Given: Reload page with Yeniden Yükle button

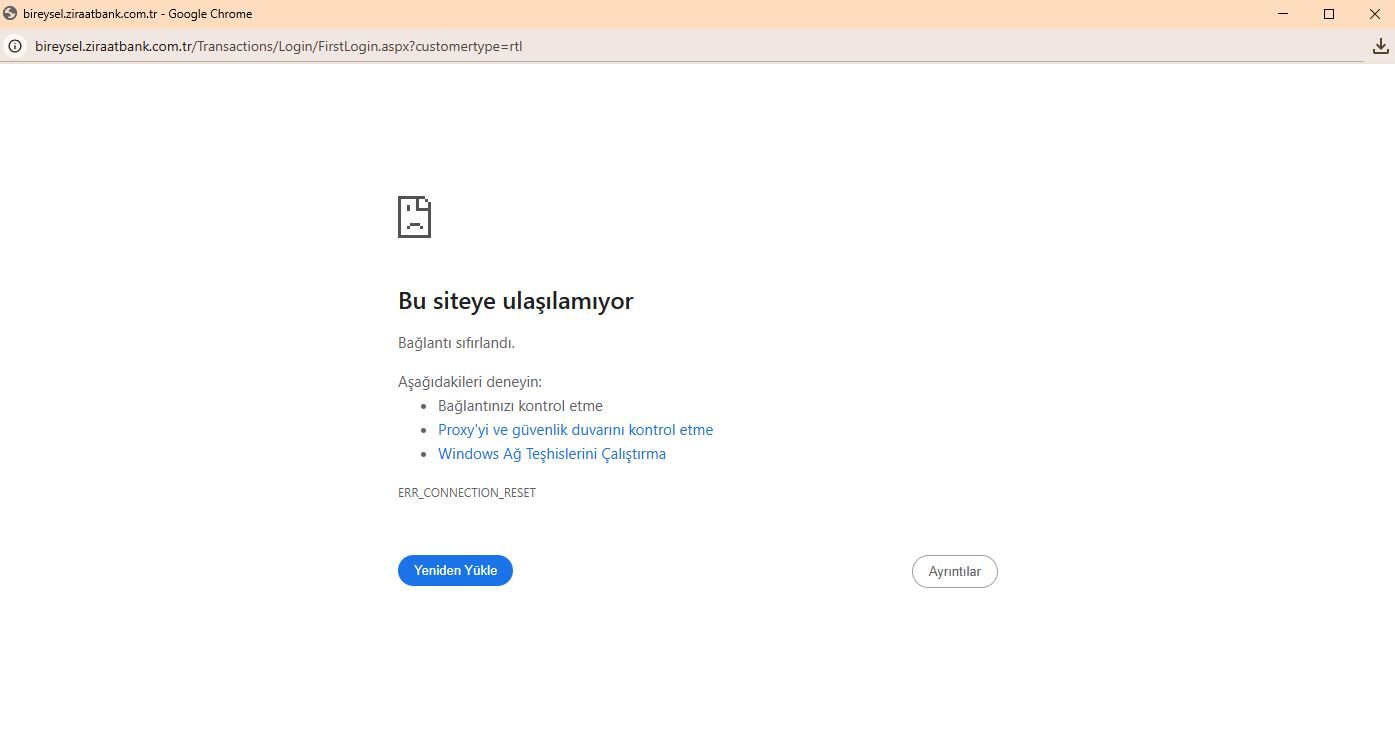Looking at the screenshot, I should [x=455, y=570].
